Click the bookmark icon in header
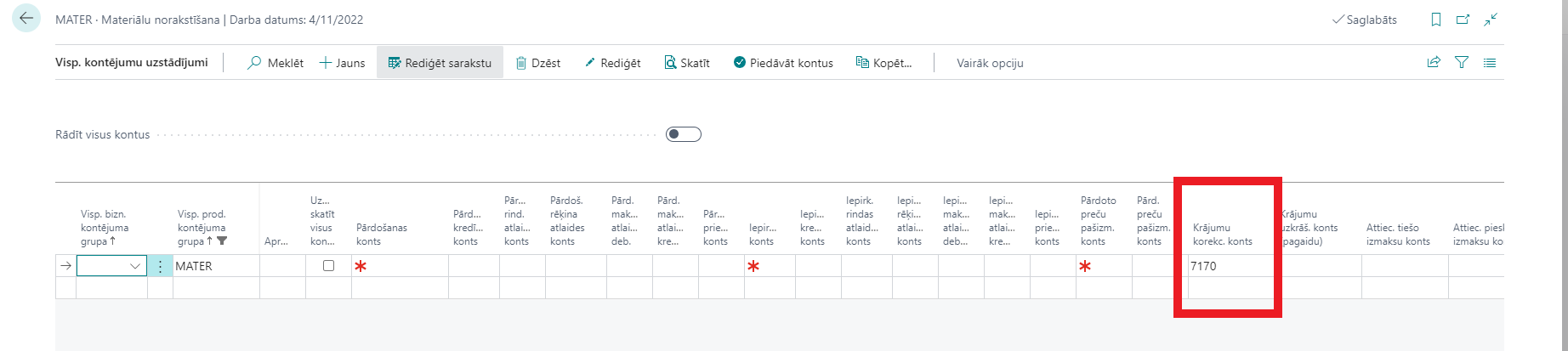Image resolution: width=1568 pixels, height=351 pixels. click(x=1436, y=20)
